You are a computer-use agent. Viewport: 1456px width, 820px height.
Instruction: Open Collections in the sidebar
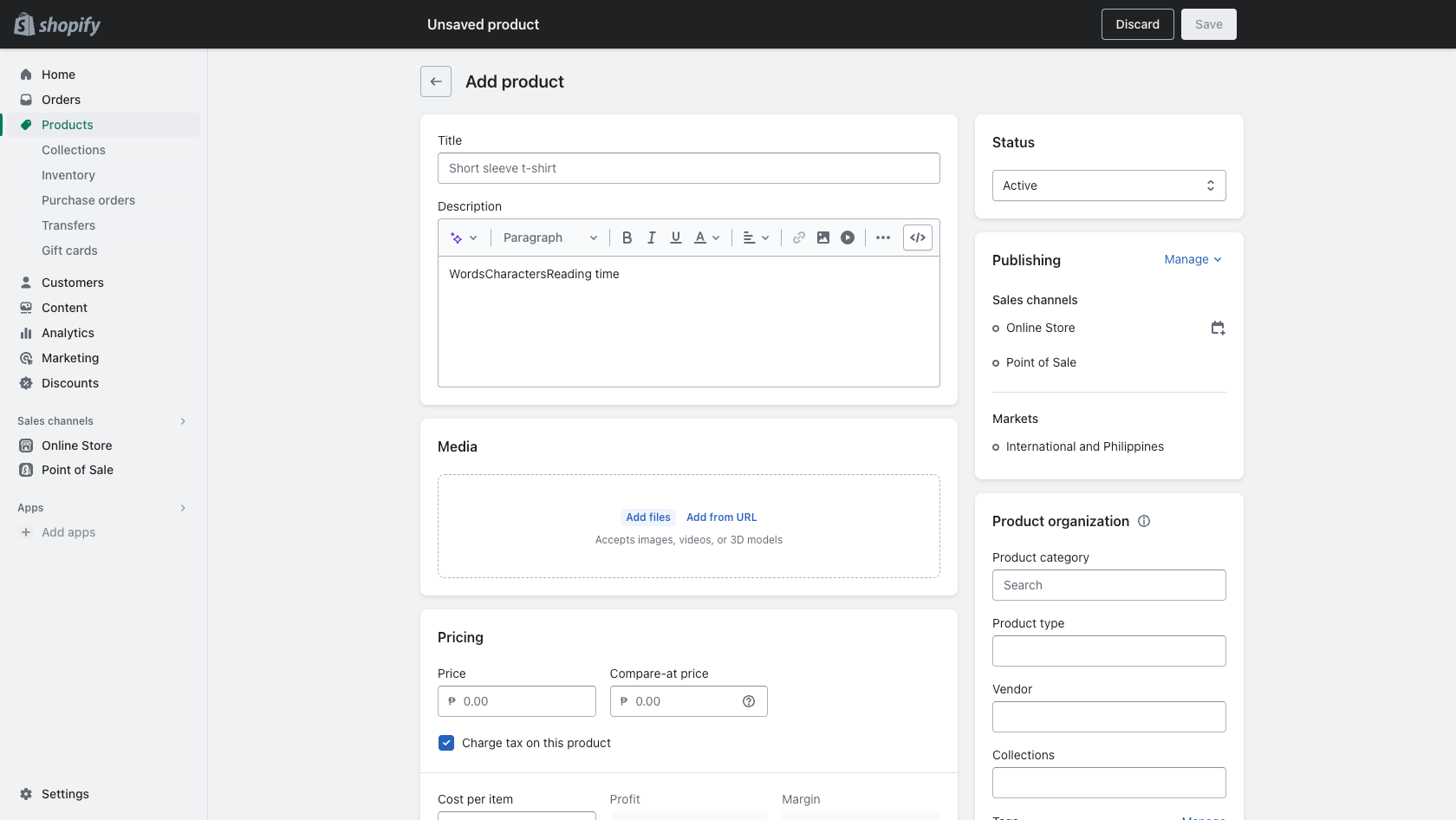click(x=74, y=150)
